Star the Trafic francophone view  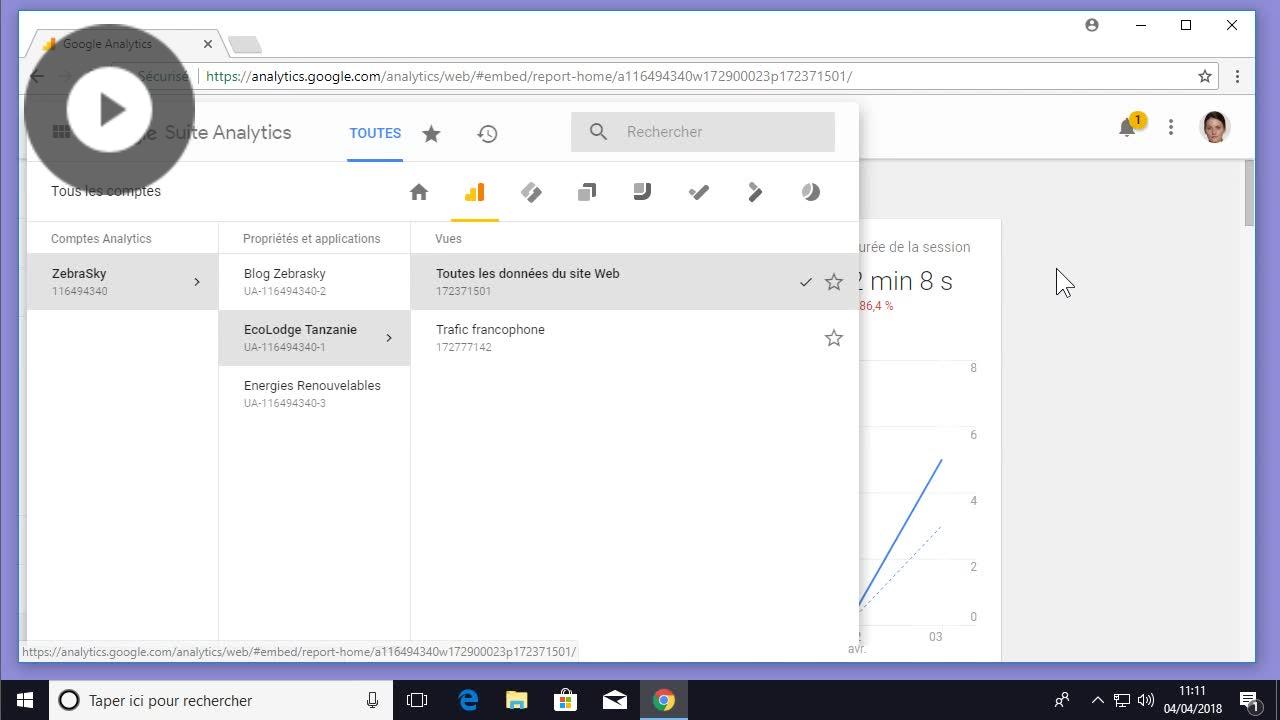[833, 338]
